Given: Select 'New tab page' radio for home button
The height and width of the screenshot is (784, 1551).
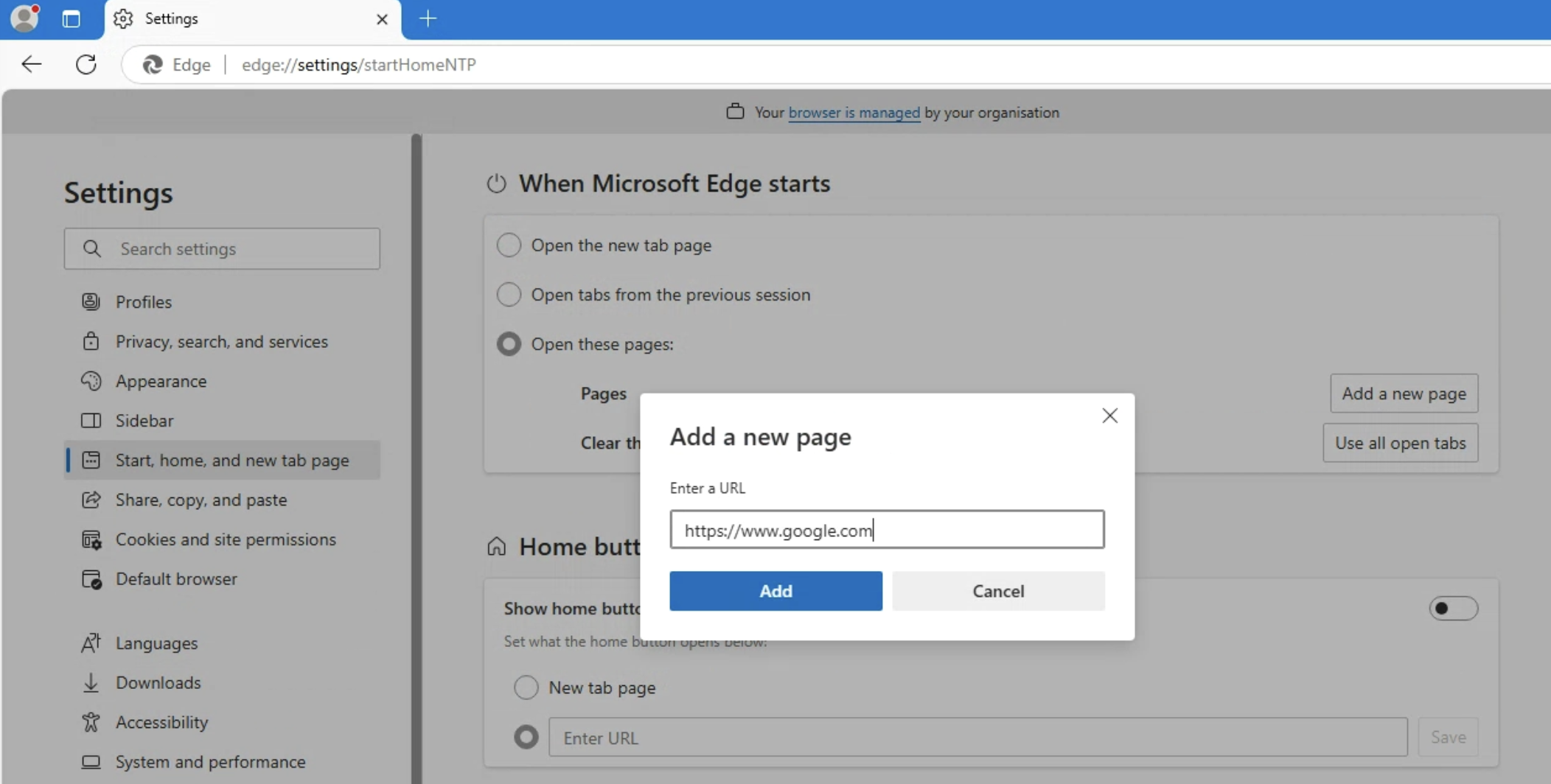Looking at the screenshot, I should point(526,687).
